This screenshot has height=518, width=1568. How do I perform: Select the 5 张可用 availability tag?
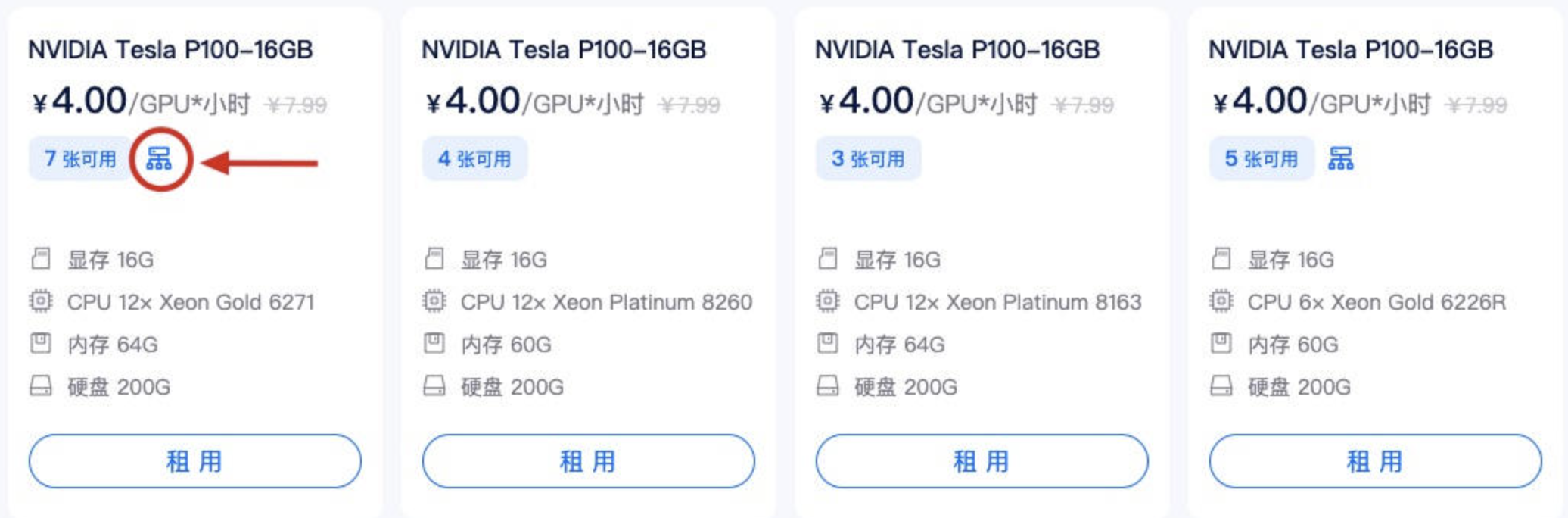pos(1262,159)
